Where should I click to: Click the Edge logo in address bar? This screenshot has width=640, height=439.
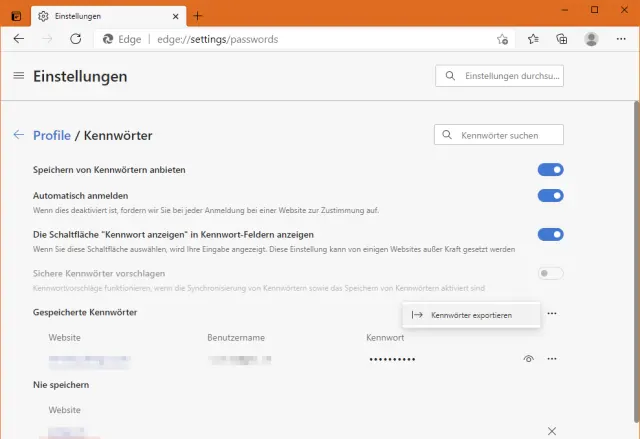108,39
